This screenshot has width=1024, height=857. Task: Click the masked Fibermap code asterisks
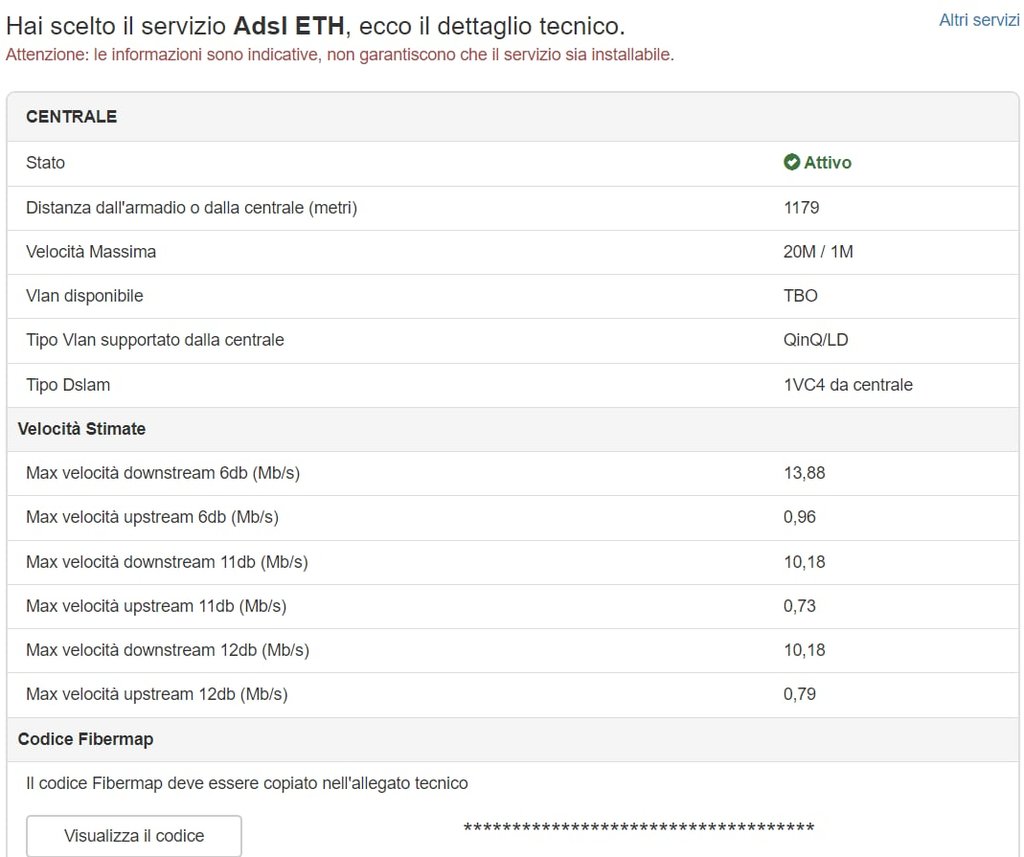tap(639, 828)
